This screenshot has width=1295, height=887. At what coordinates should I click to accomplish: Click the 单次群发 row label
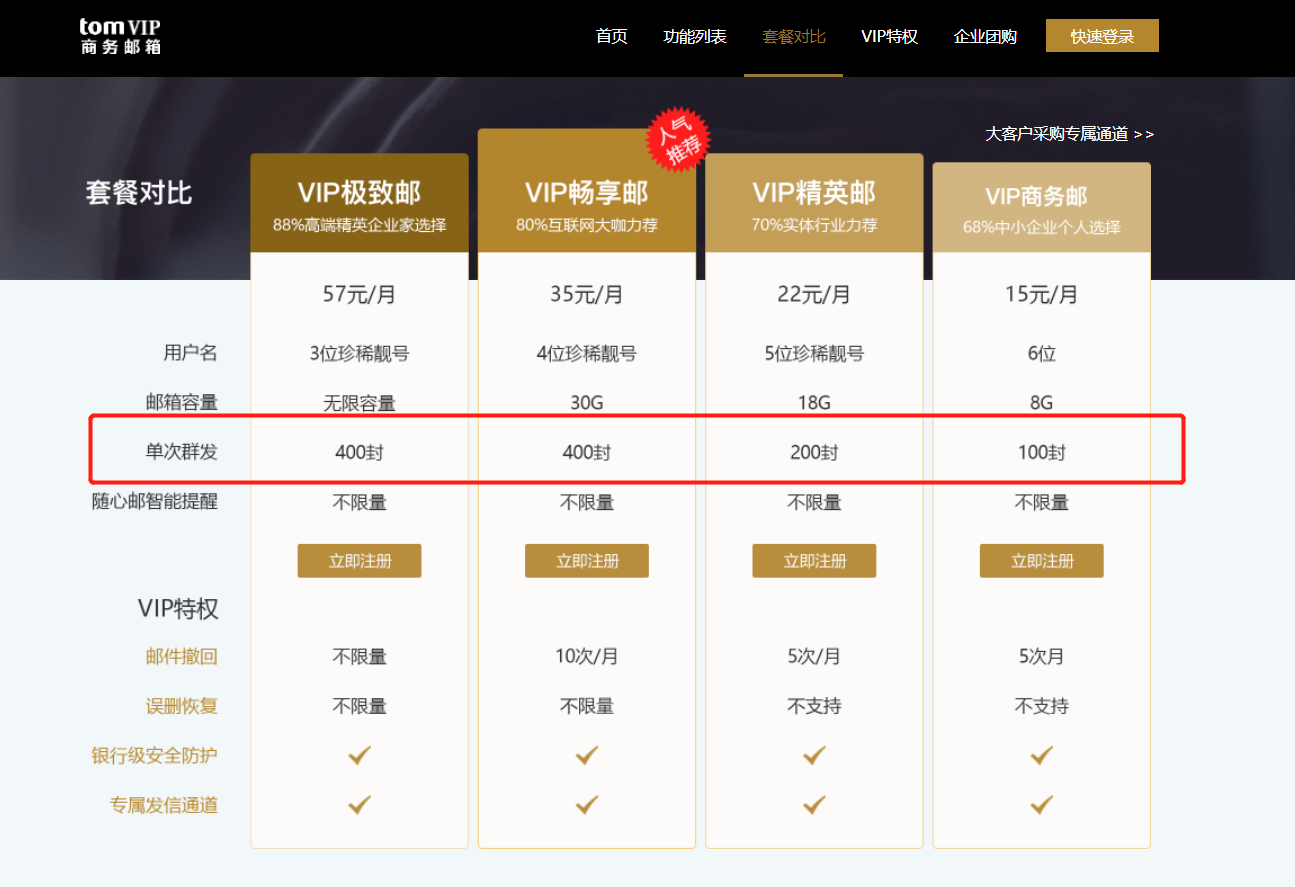[x=181, y=452]
